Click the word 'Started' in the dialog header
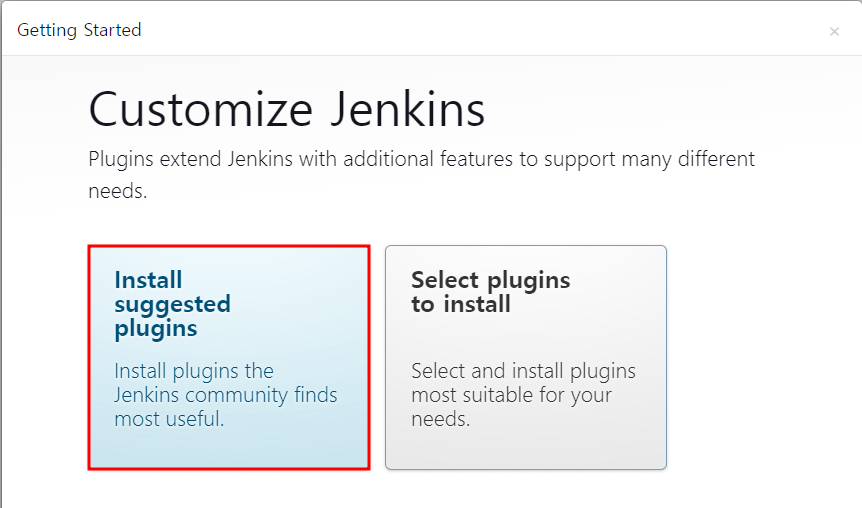 [x=113, y=30]
